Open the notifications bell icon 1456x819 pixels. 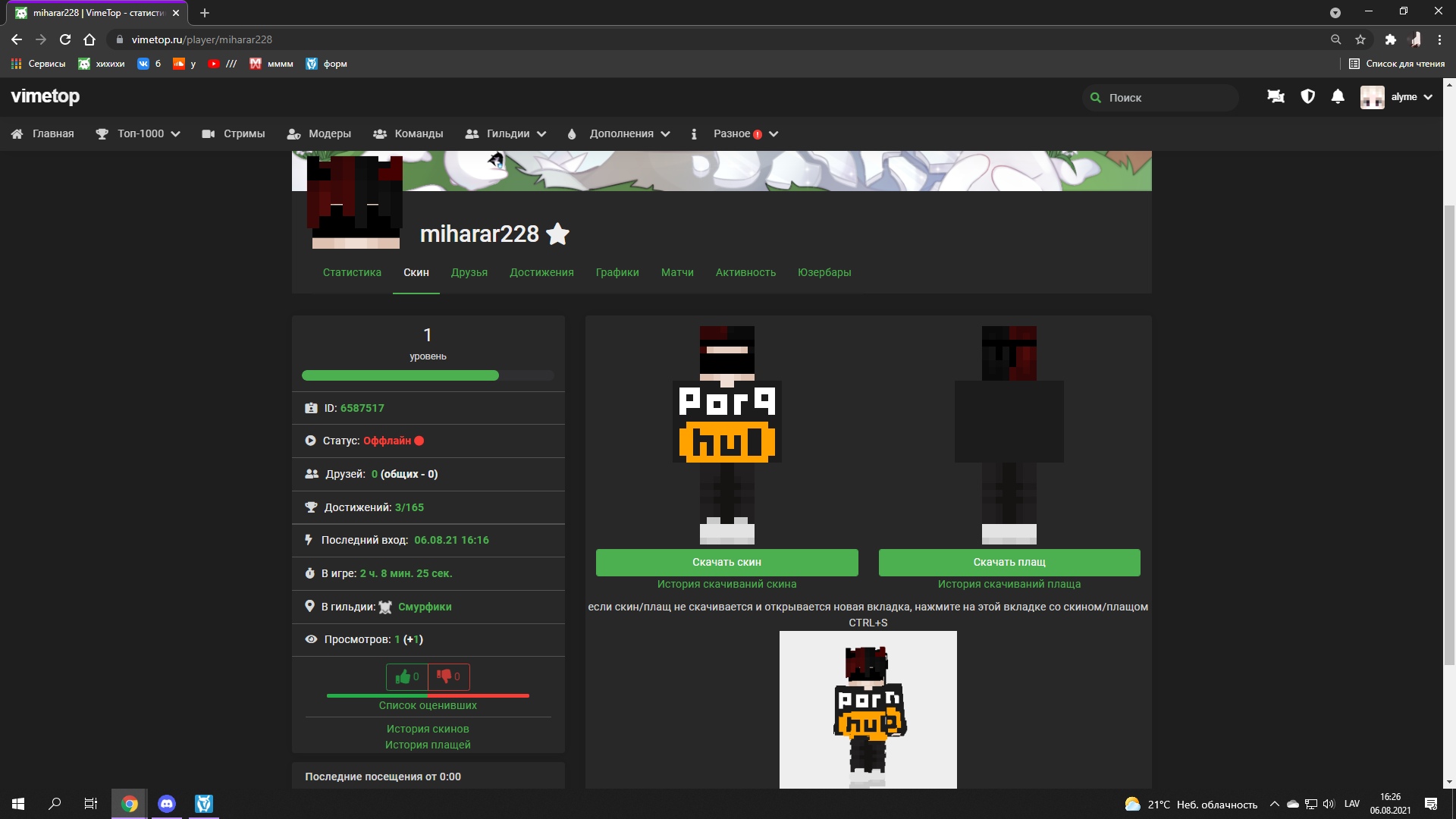click(1338, 97)
